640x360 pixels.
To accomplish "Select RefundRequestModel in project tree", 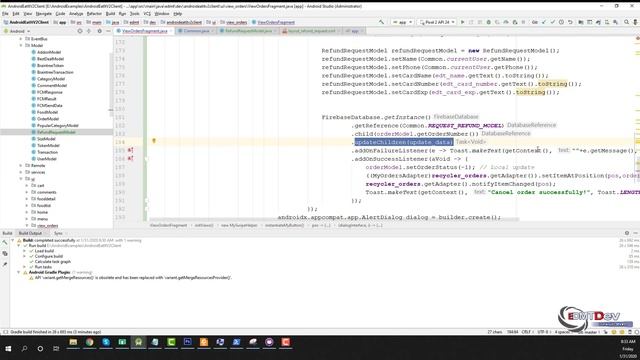I will pyautogui.click(x=56, y=132).
